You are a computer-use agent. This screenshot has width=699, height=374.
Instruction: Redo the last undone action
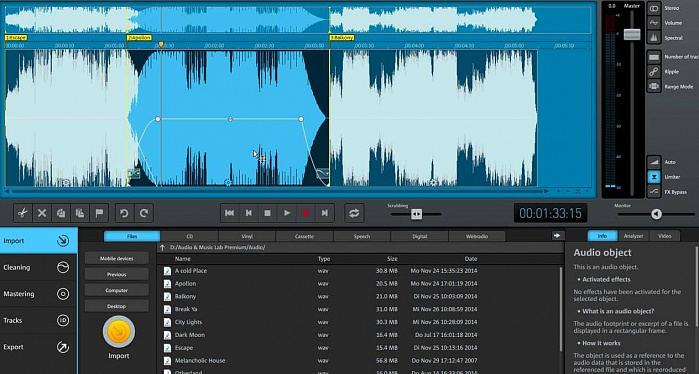coord(144,213)
